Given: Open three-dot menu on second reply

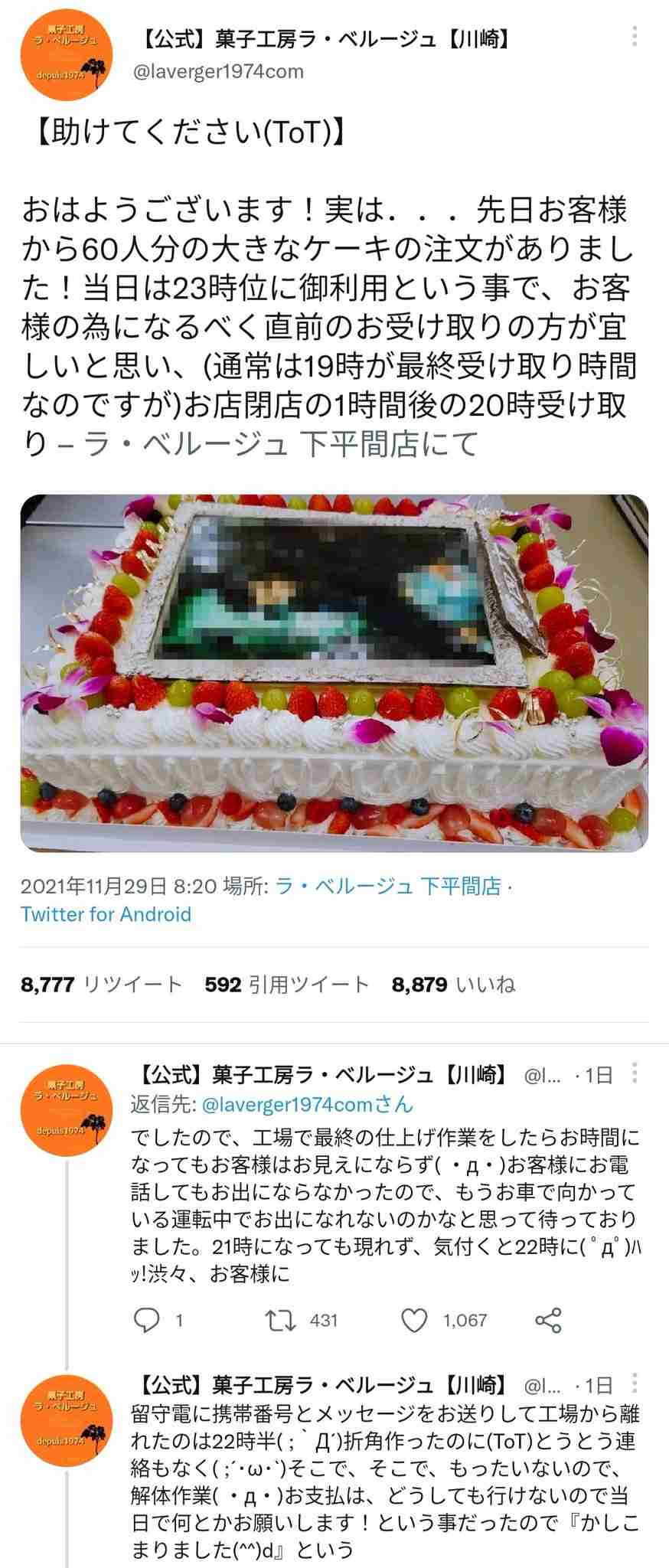Looking at the screenshot, I should [x=635, y=1384].
